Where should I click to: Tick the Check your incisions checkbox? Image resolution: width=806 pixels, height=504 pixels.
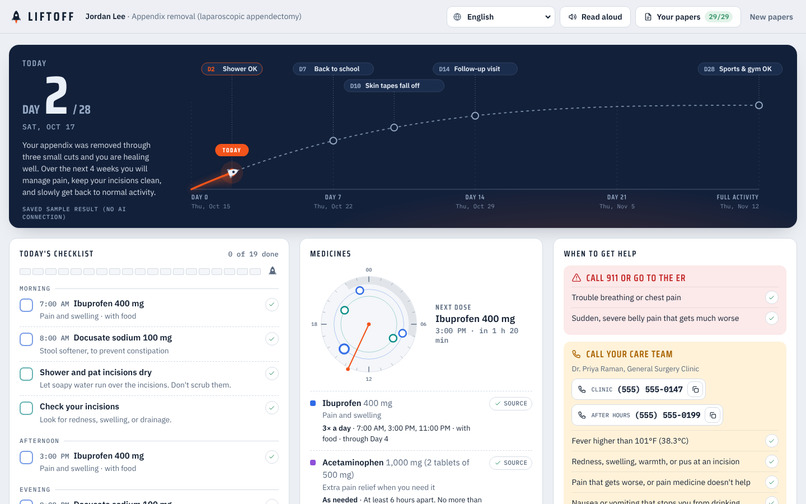click(26, 408)
